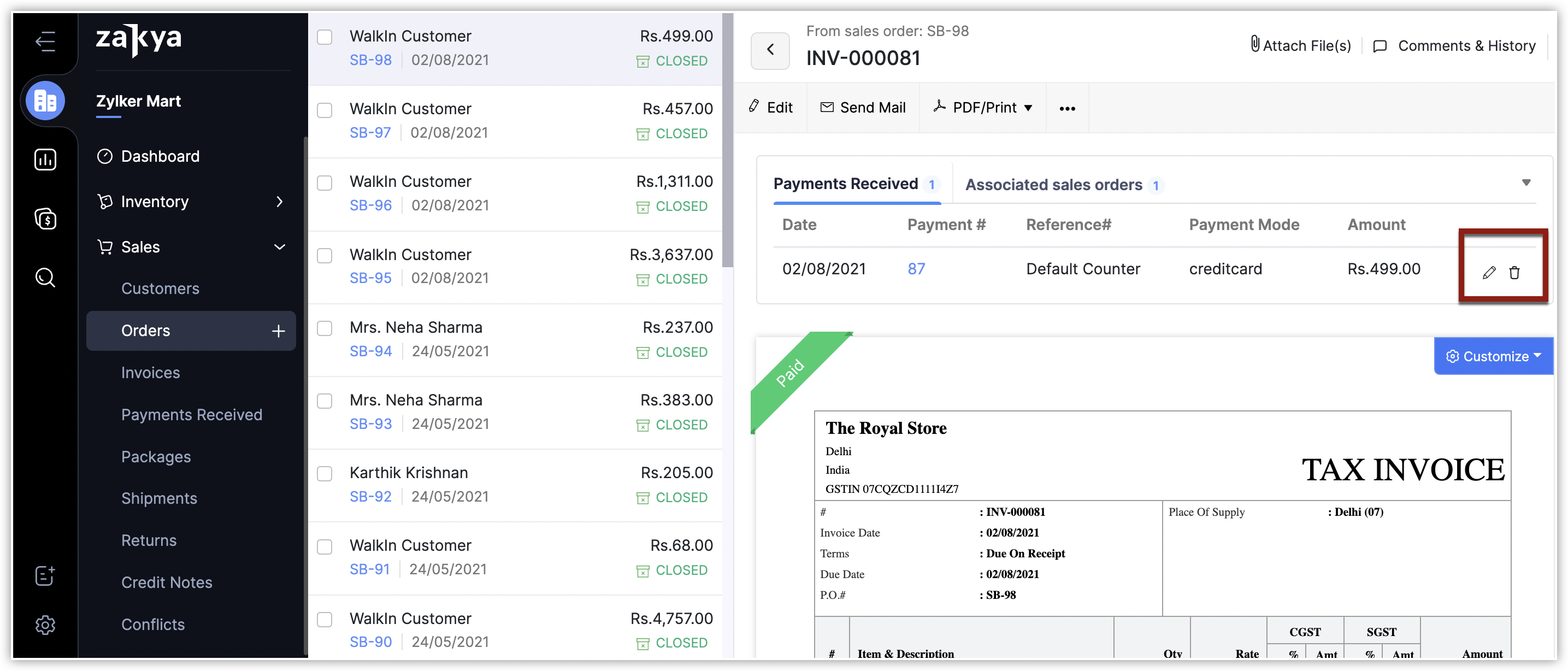Collapse the sidebar with the menu icon
1568x671 pixels.
(x=45, y=42)
